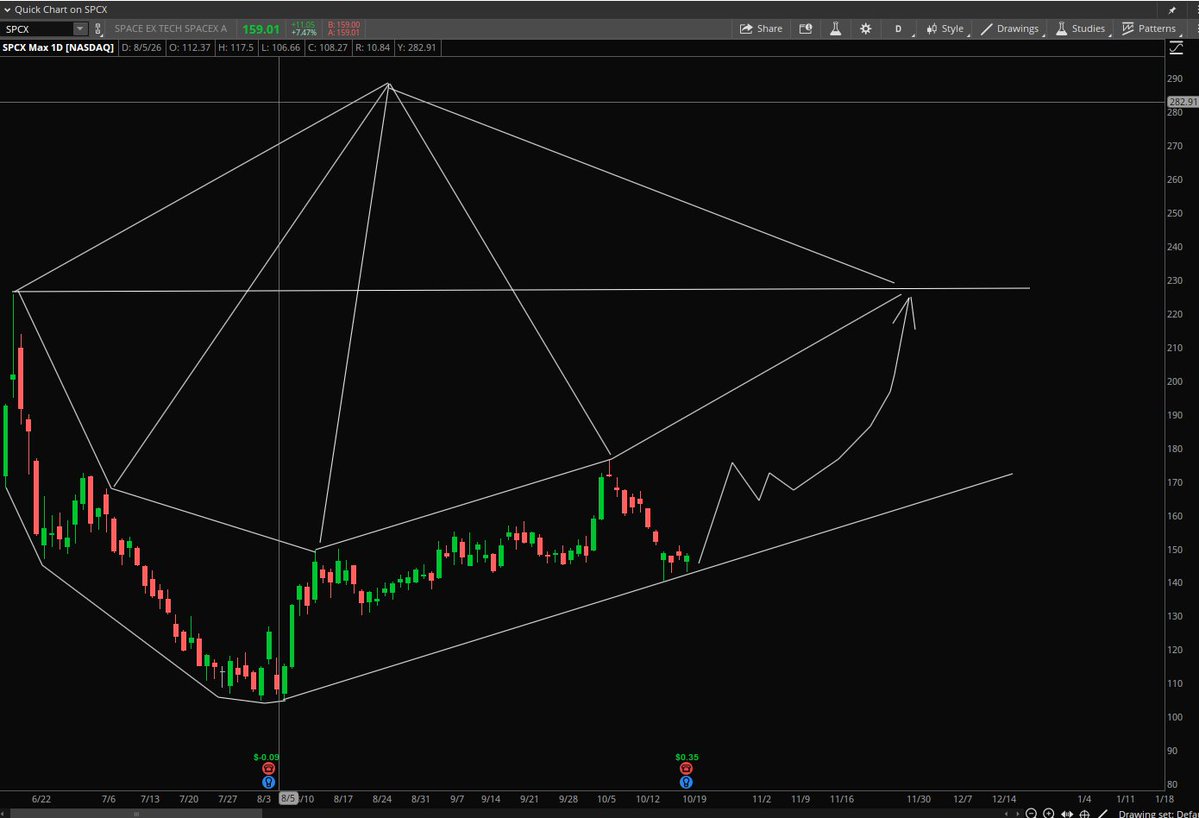Click the SPACE EX TECH SPACEX A description
Viewport: 1199px width, 818px height.
[171, 28]
